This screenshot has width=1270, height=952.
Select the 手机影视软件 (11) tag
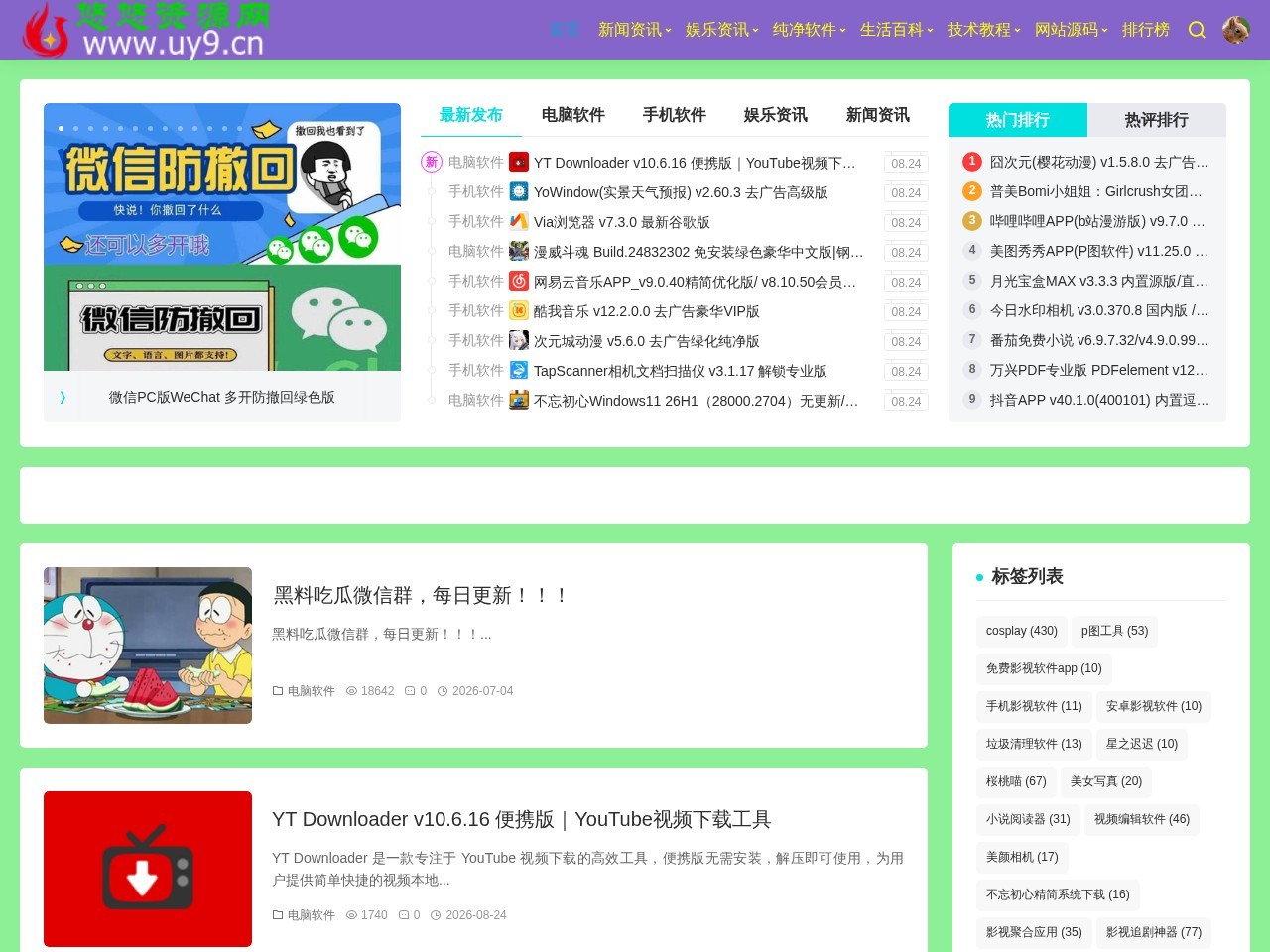(1034, 706)
